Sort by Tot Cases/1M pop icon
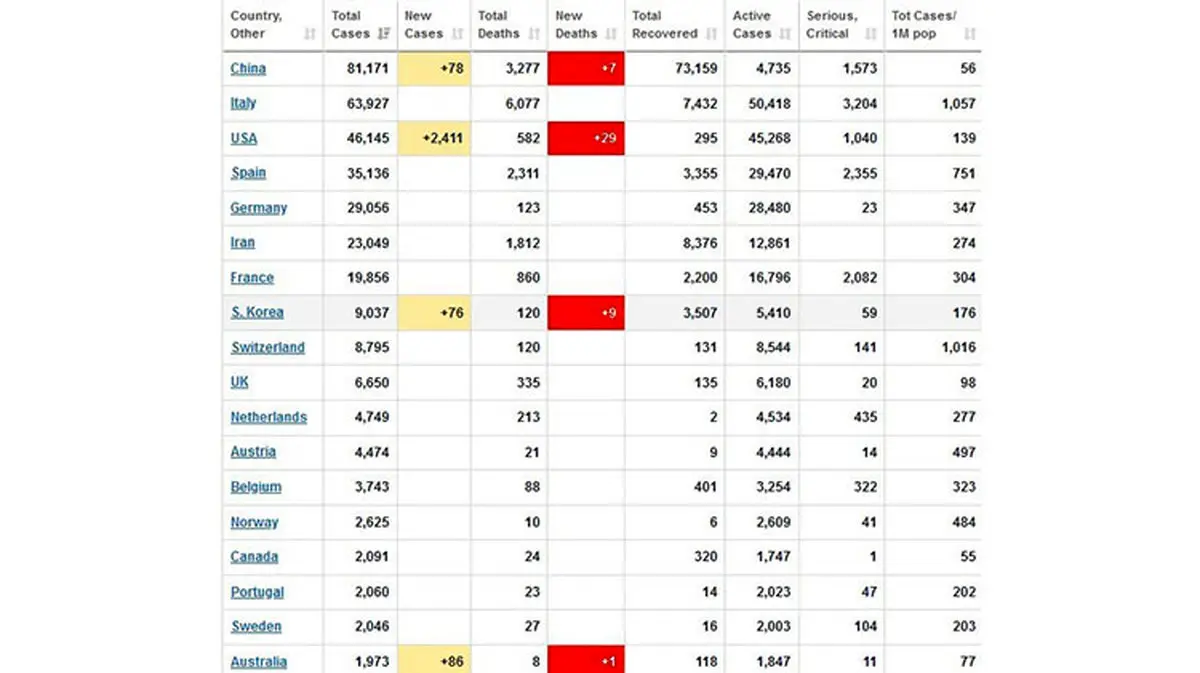The image size is (1200, 673). coord(969,34)
